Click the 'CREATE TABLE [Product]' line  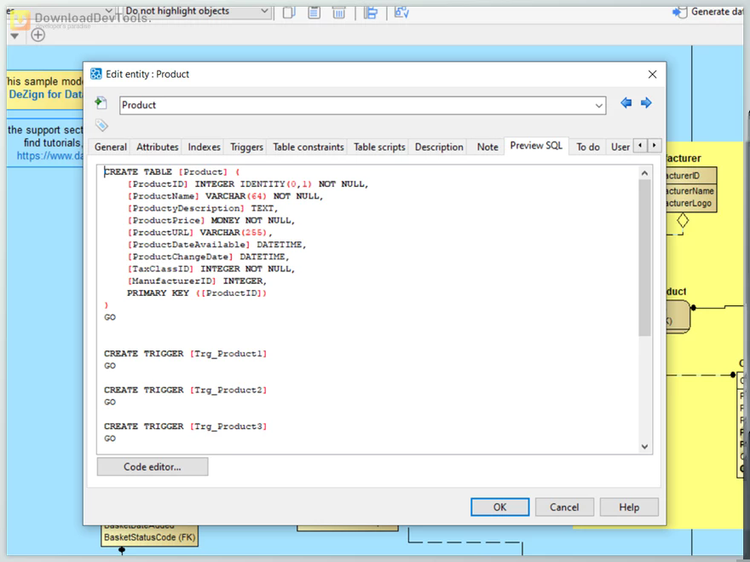click(x=172, y=172)
